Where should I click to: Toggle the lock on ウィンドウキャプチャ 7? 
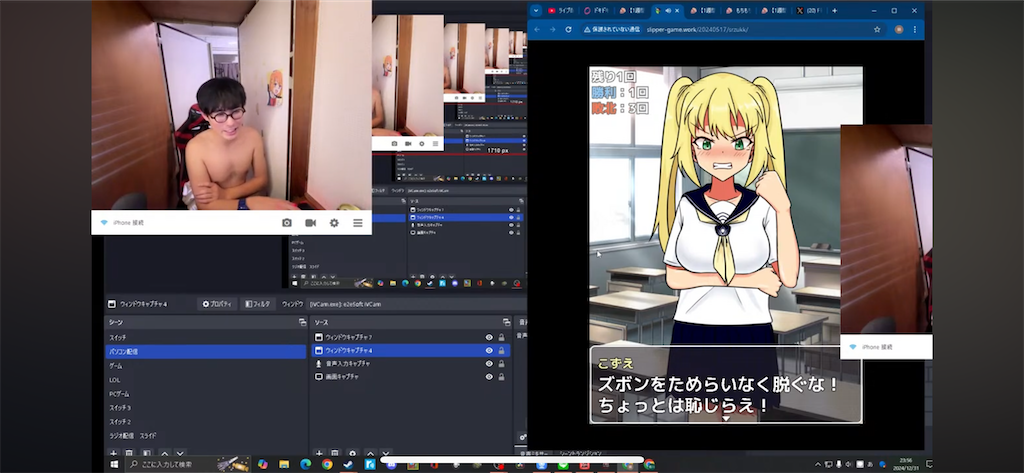[x=502, y=337]
